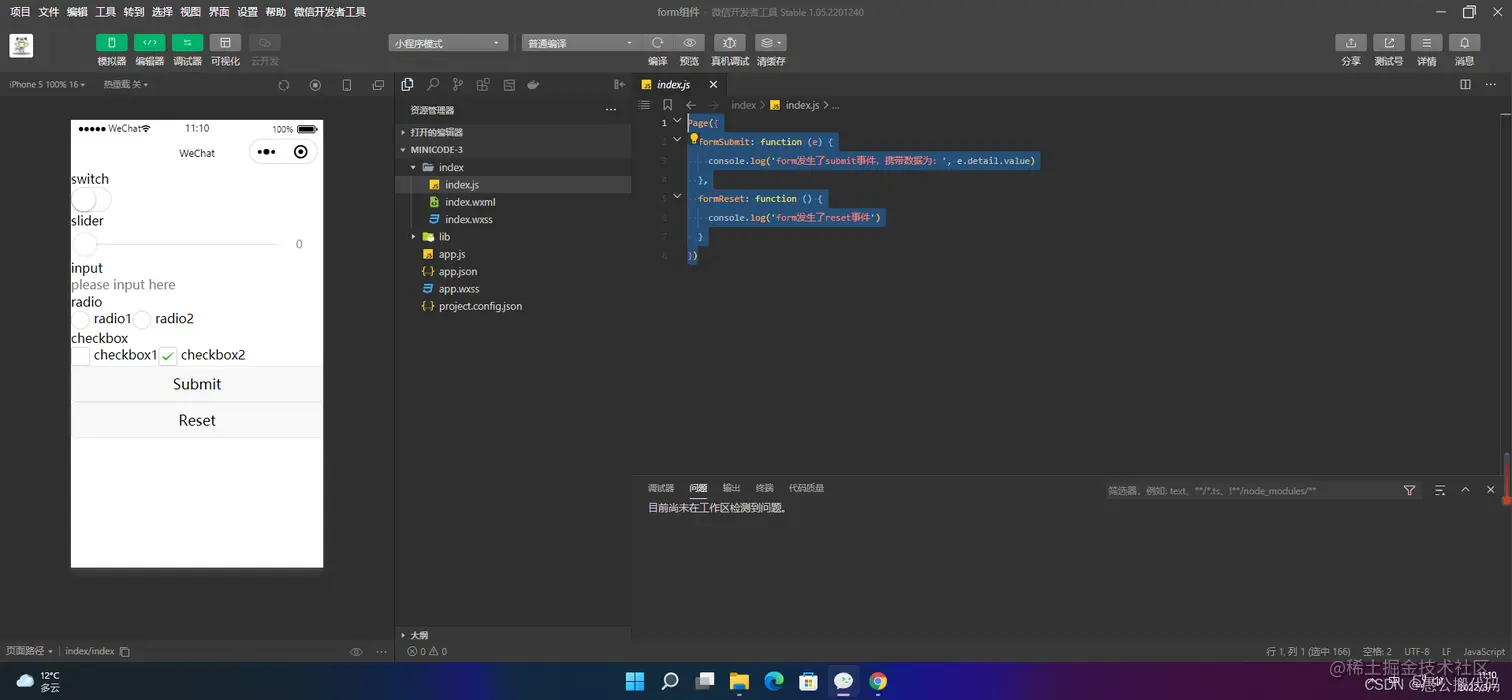Toggle the 模拟器 simulator panel button
This screenshot has width=1512, height=700.
click(x=111, y=43)
